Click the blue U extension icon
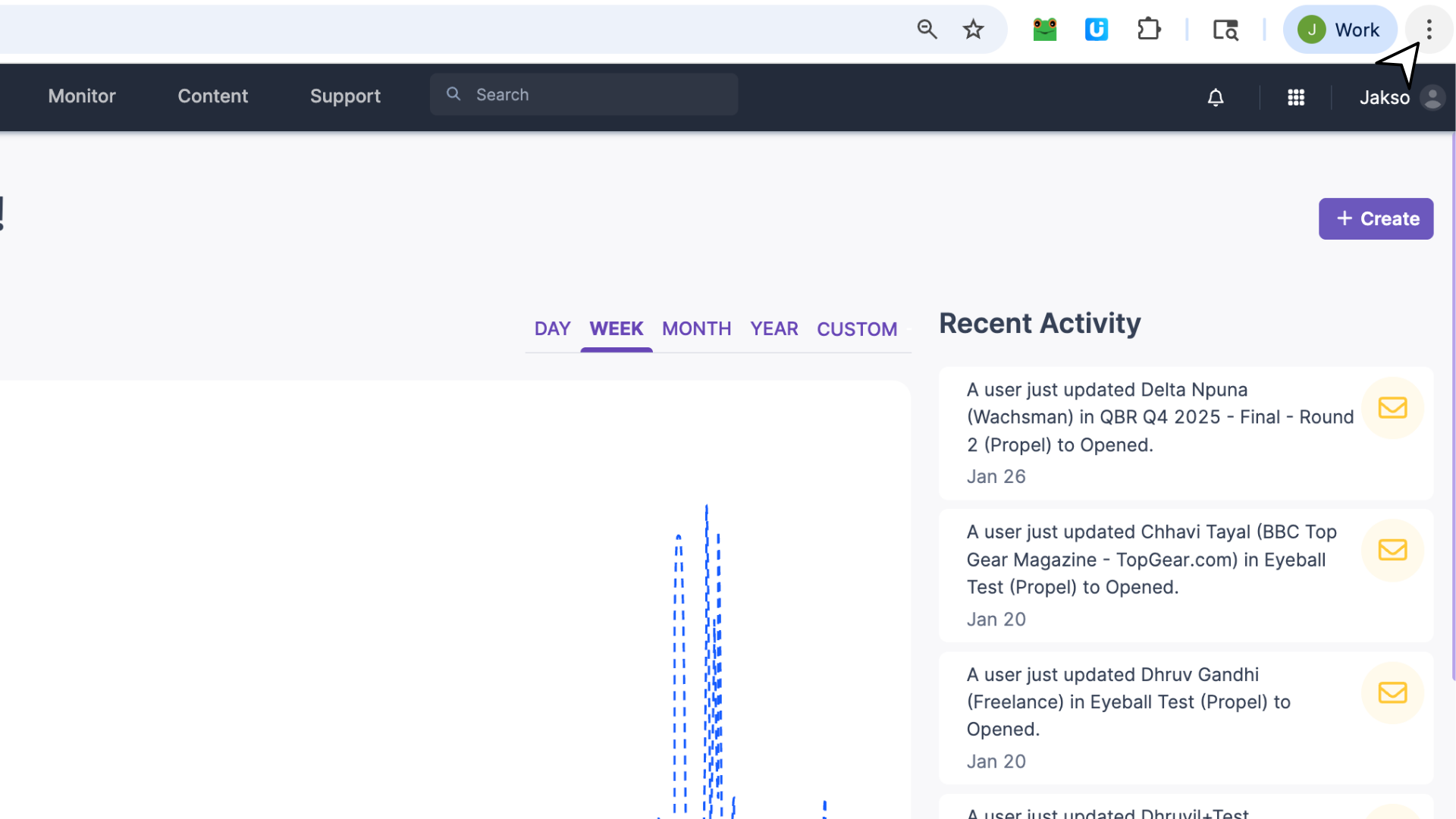Screen dimensions: 1456x819 tap(1096, 30)
